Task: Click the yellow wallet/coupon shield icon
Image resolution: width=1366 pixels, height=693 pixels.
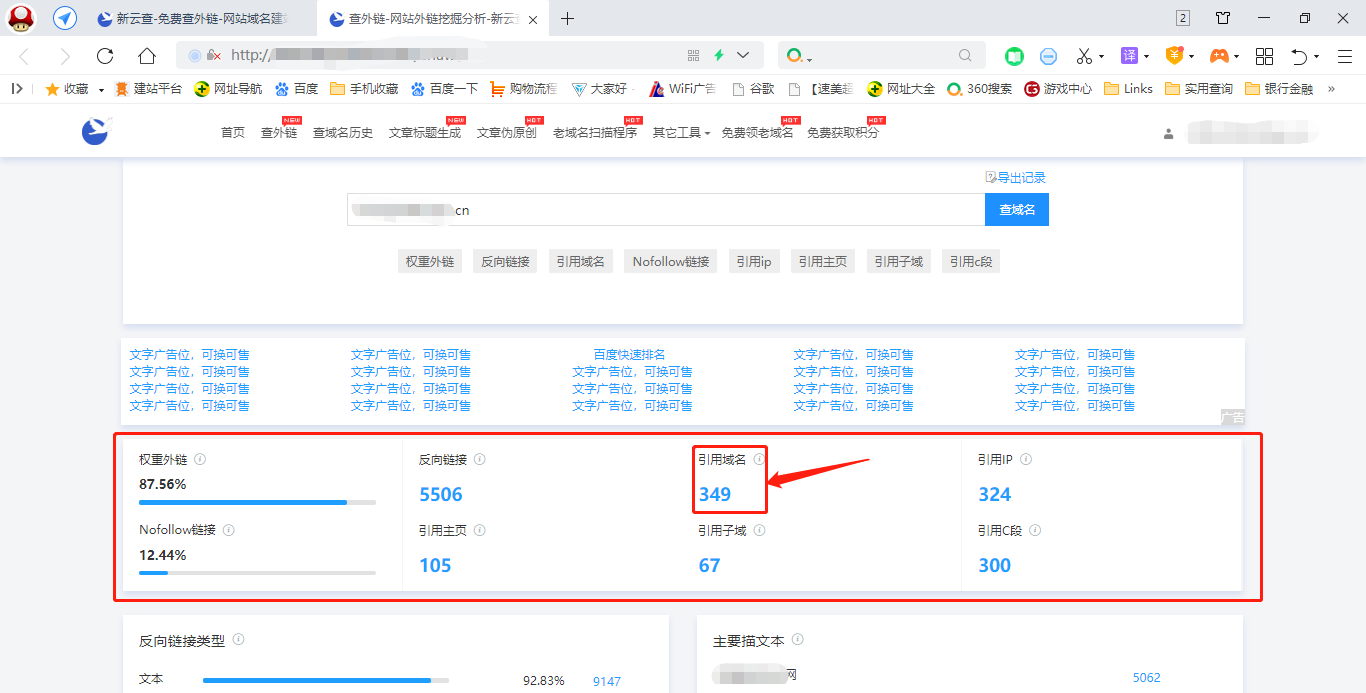Action: [1175, 55]
